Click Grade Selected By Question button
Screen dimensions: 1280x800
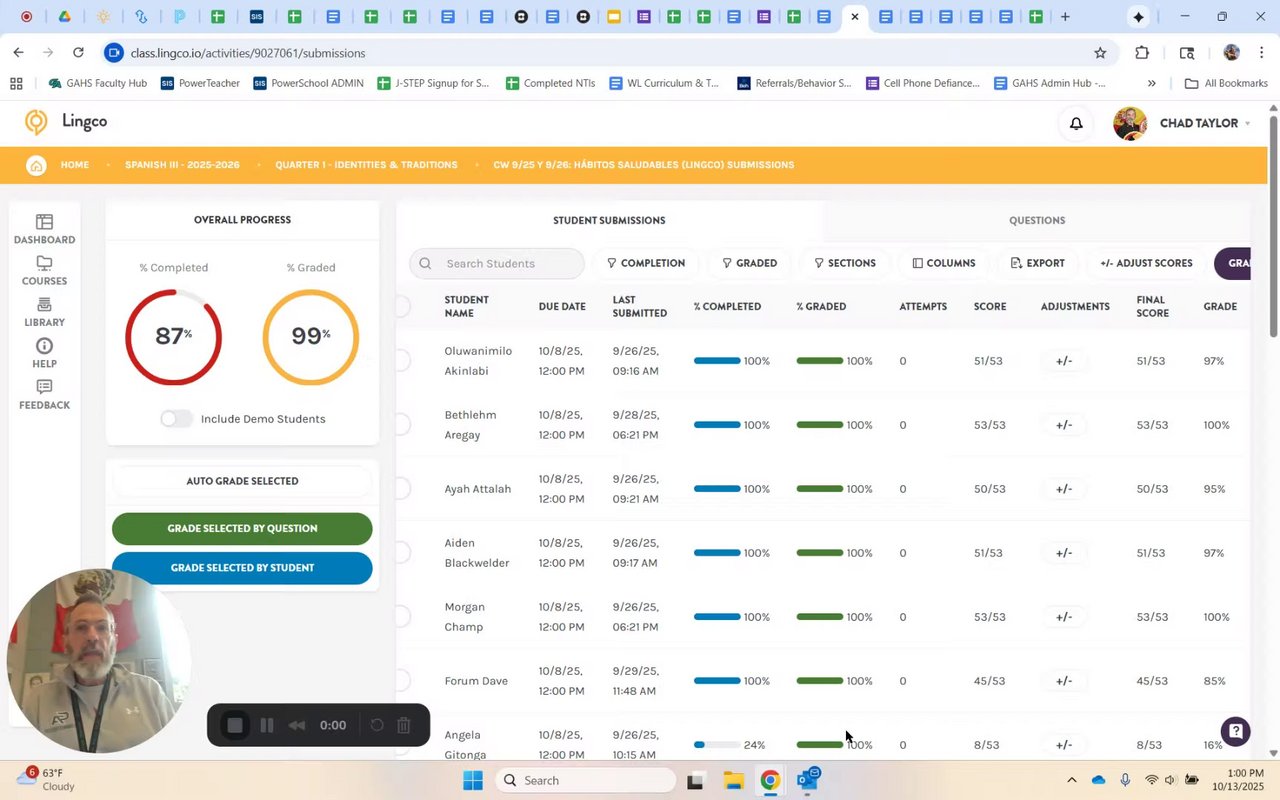tap(242, 528)
